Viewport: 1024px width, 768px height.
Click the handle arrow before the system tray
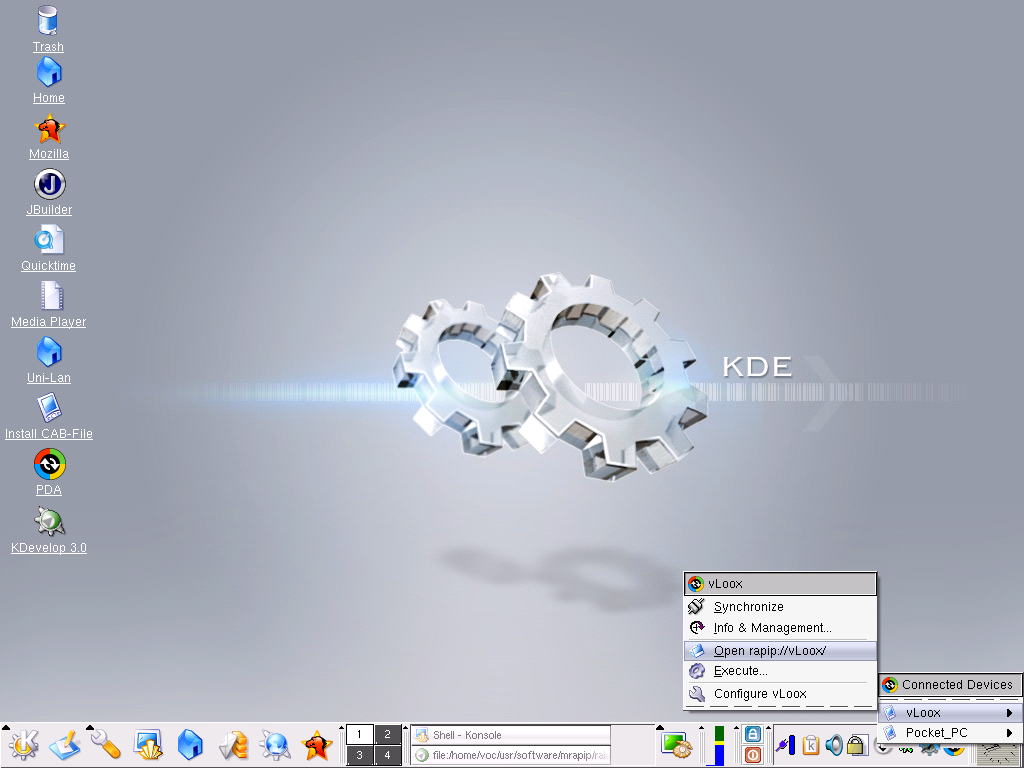pos(768,727)
